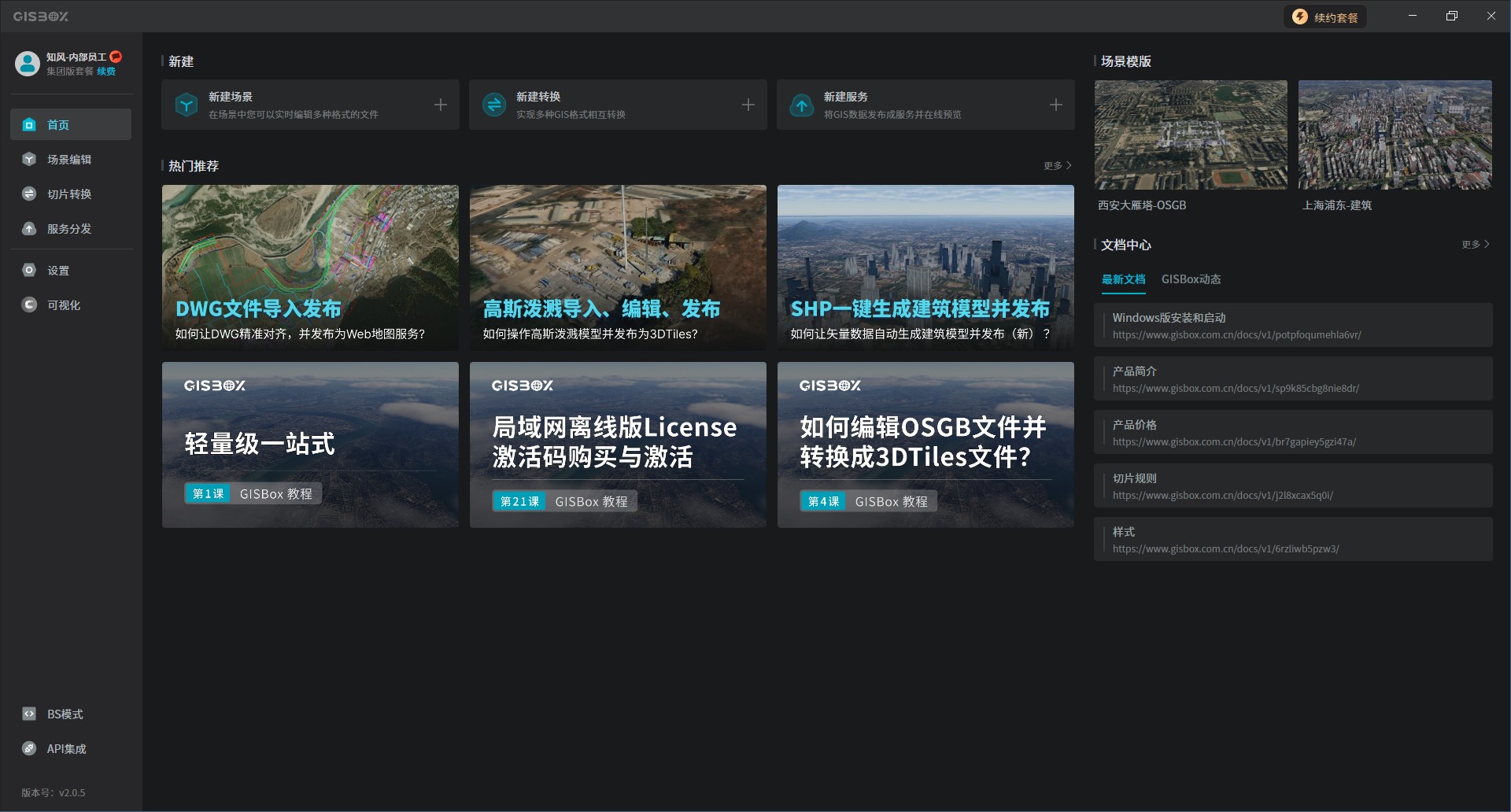Open the 西安大雁塔-OSGB scene template thumbnail
This screenshot has width=1511, height=812.
(1191, 135)
